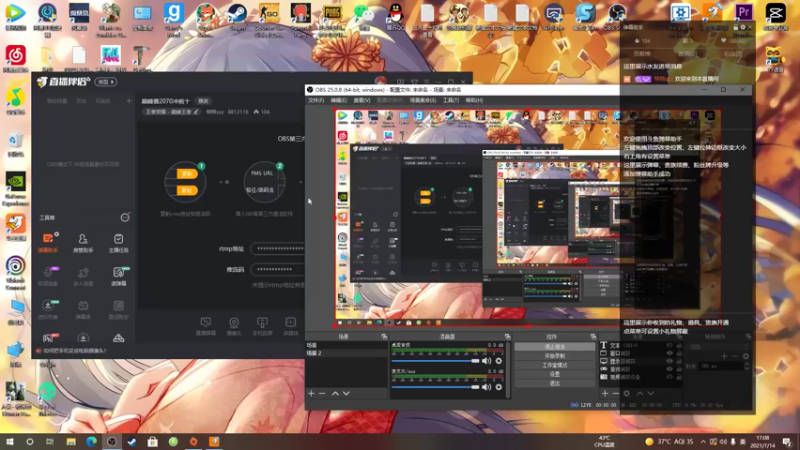Adjust the transition 时长 duration stepper
800x450 pixels.
click(x=746, y=366)
